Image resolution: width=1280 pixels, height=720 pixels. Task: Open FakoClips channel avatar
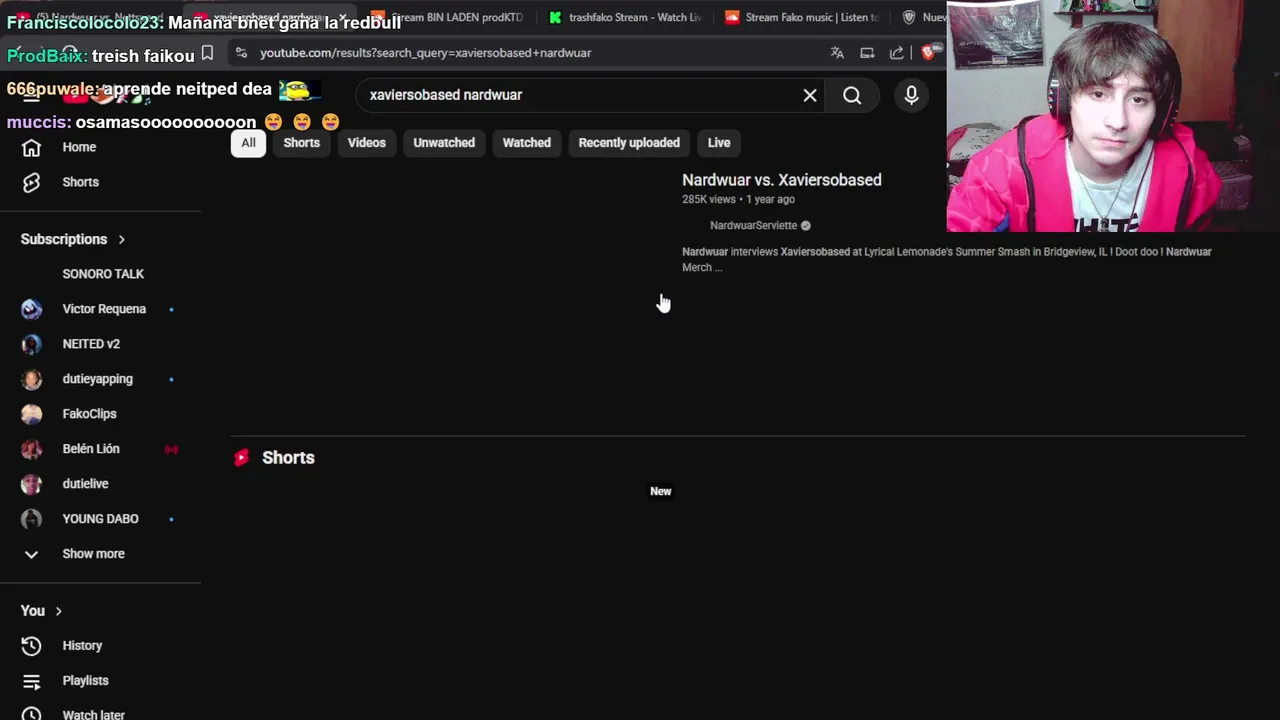(x=32, y=414)
